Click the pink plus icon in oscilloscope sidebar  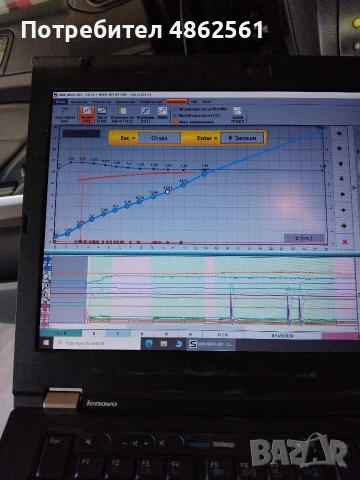45,306
